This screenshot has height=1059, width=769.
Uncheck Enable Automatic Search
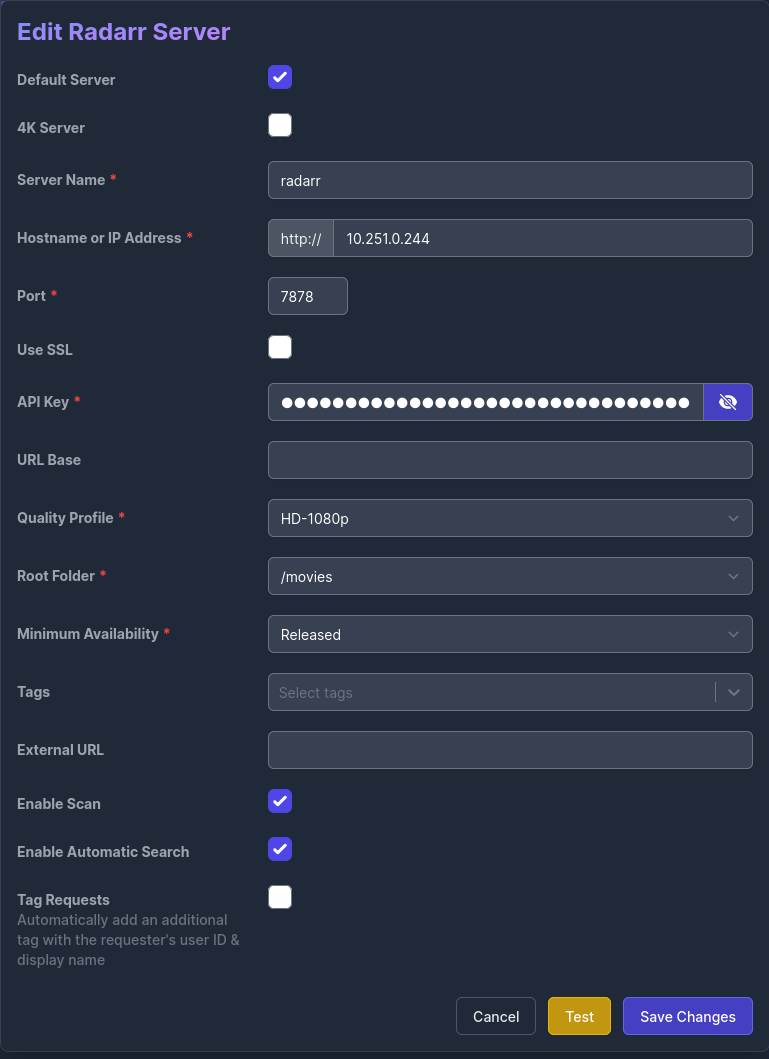280,849
